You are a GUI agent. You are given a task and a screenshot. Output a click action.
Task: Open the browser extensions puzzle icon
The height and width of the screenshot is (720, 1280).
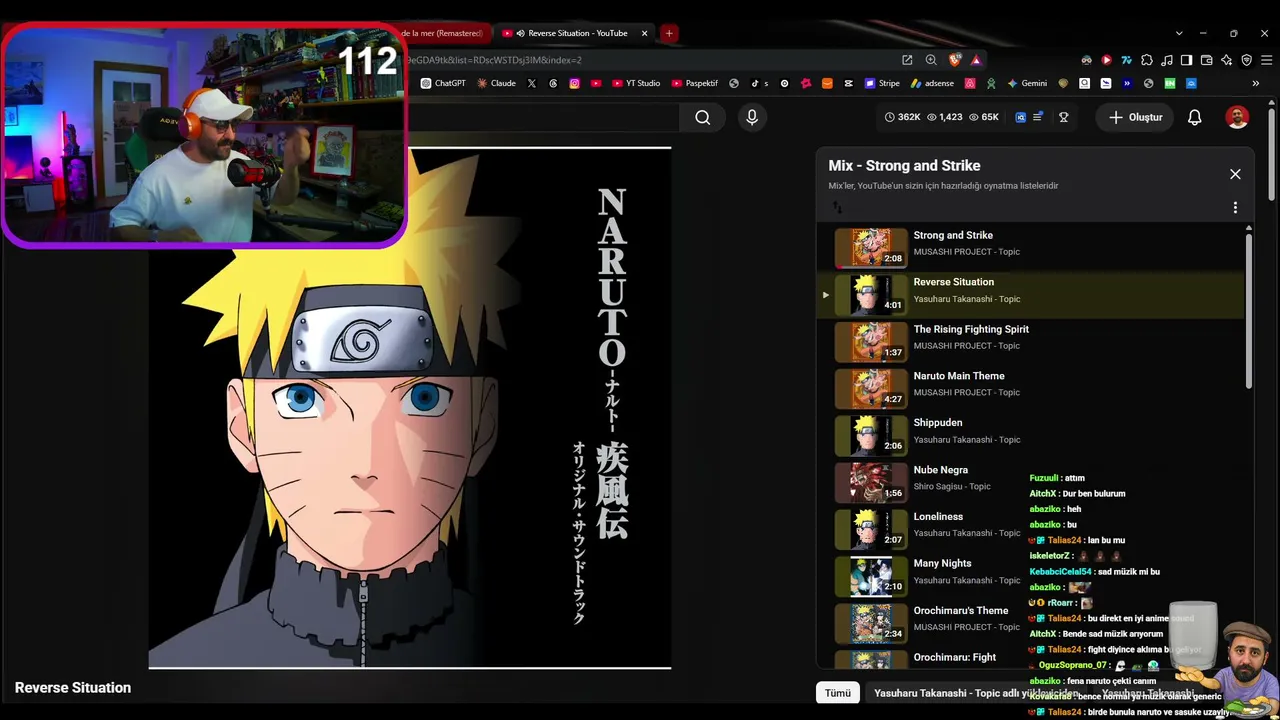click(x=1147, y=60)
